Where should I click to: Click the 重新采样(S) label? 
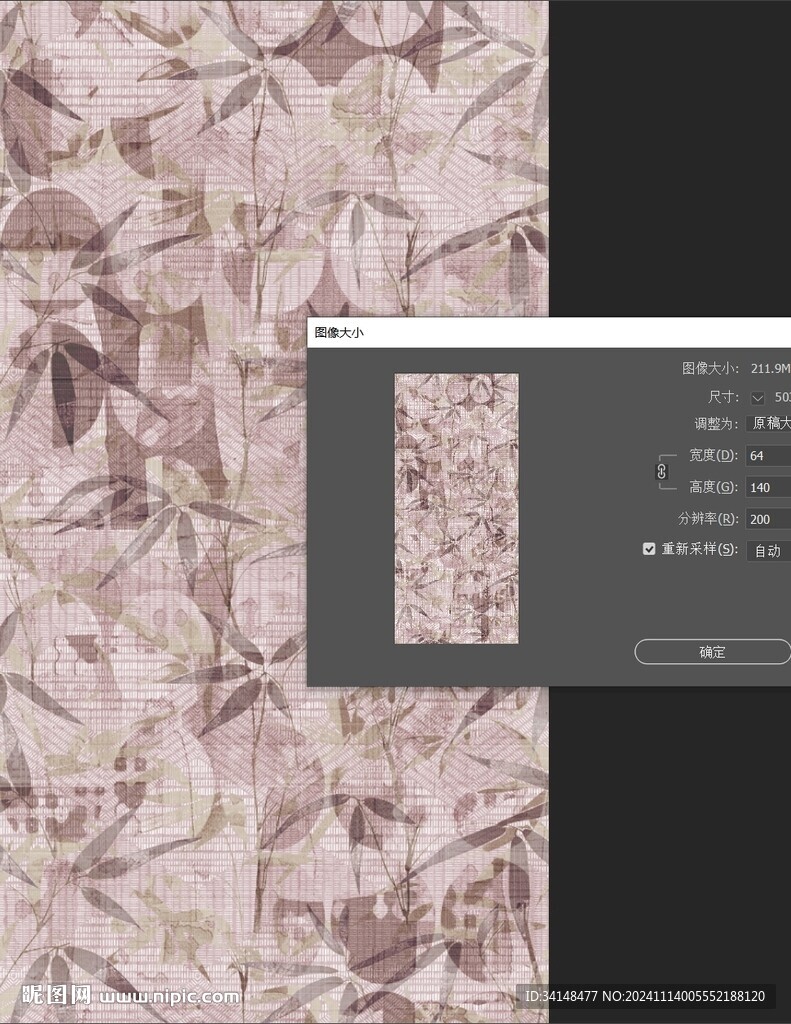[x=700, y=549]
